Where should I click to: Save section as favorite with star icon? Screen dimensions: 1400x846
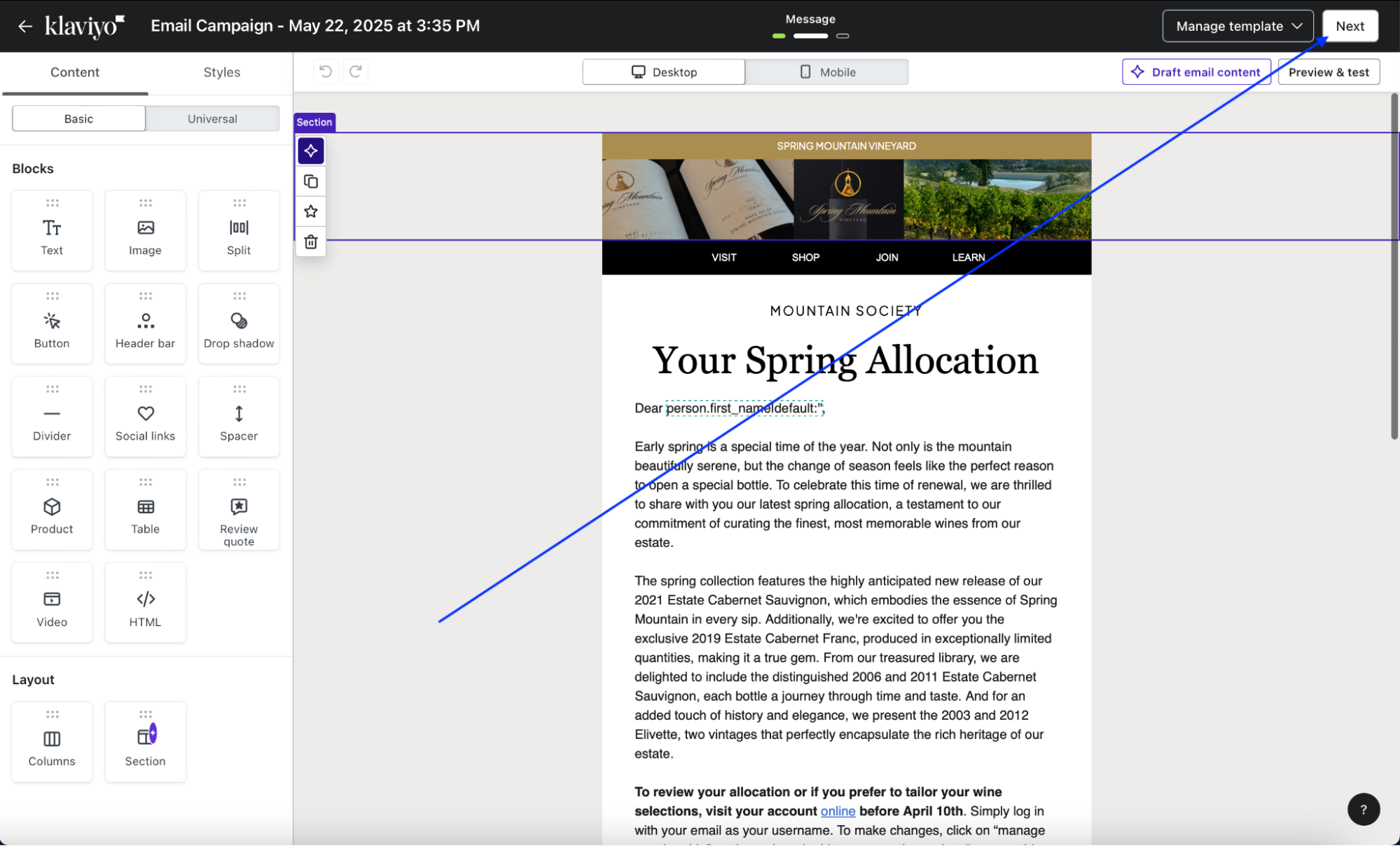(x=310, y=211)
